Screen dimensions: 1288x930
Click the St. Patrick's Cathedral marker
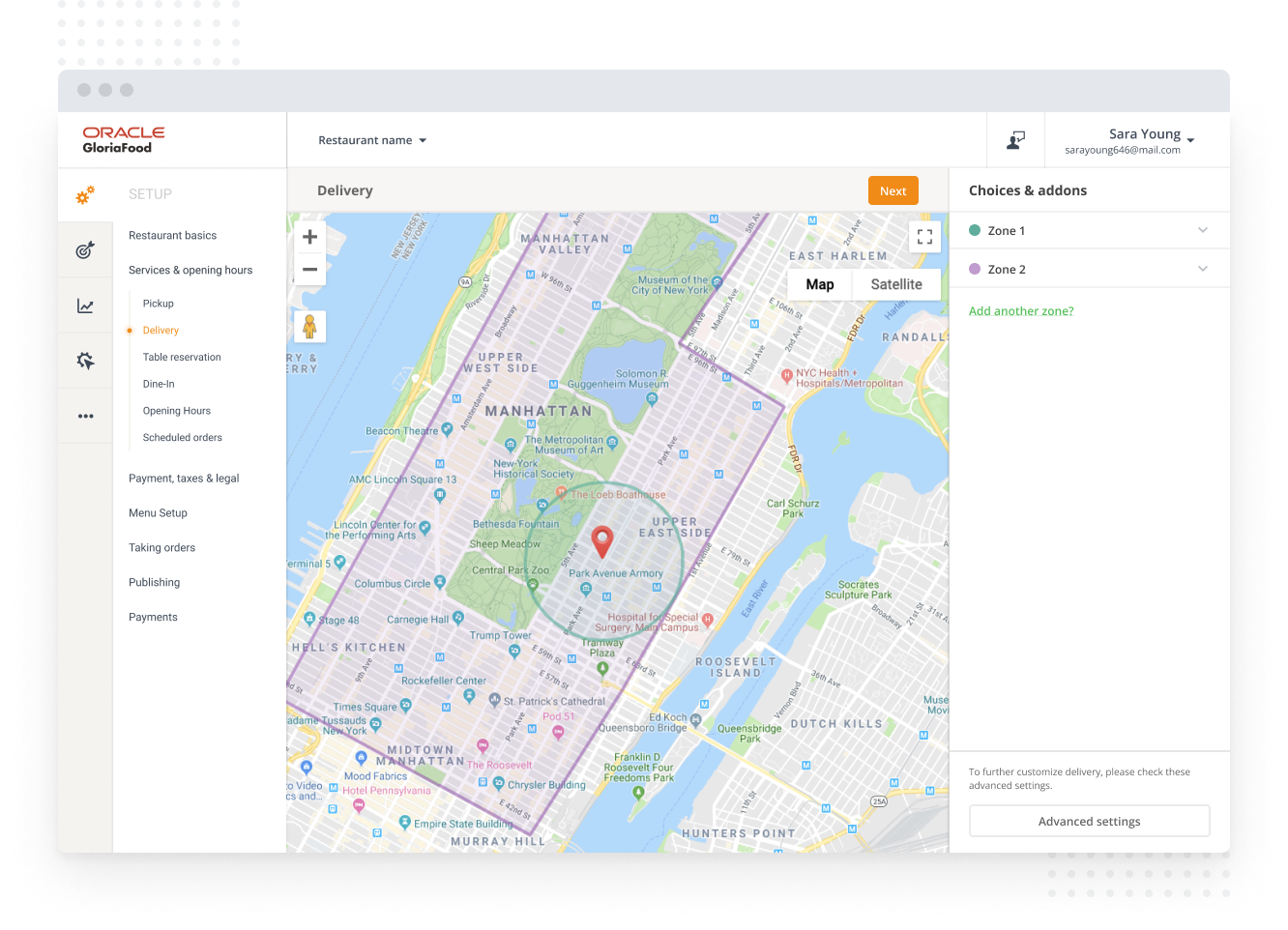pyautogui.click(x=495, y=699)
